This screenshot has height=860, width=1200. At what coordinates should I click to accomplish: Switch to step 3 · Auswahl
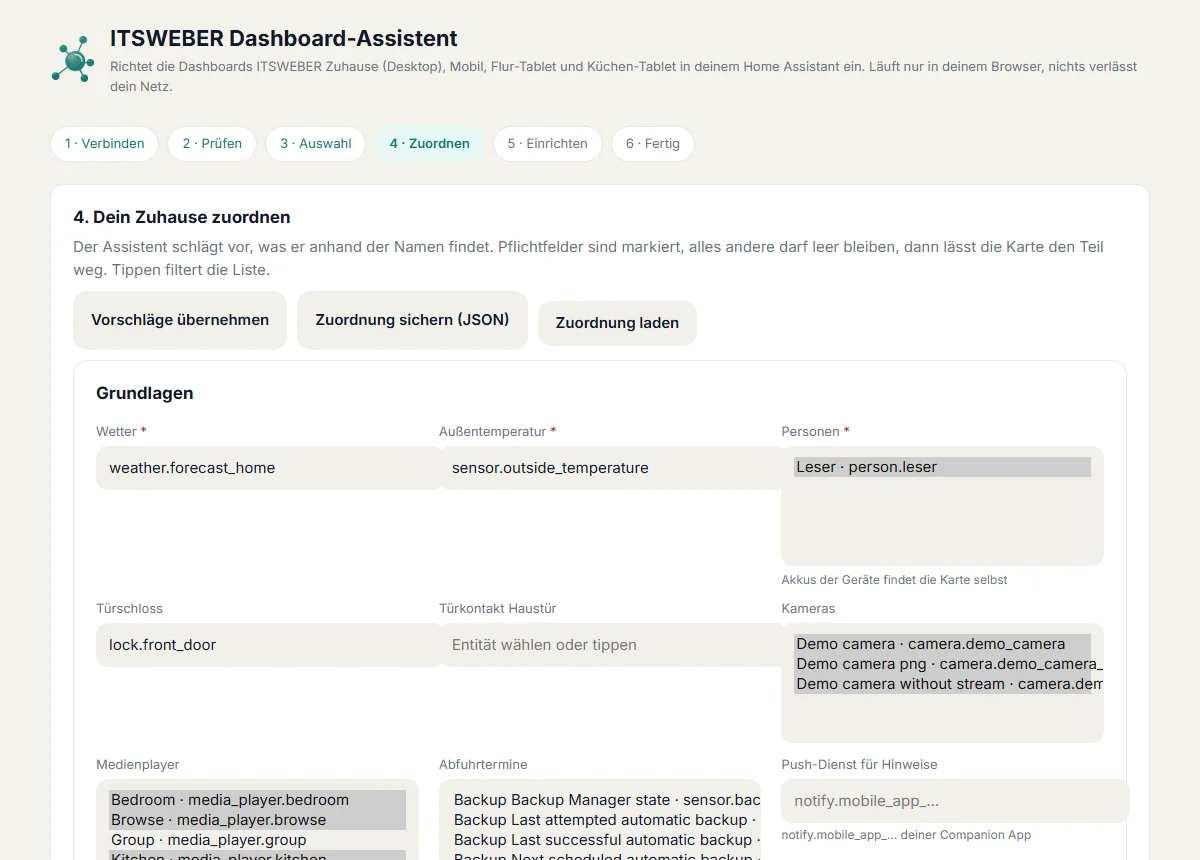point(316,143)
